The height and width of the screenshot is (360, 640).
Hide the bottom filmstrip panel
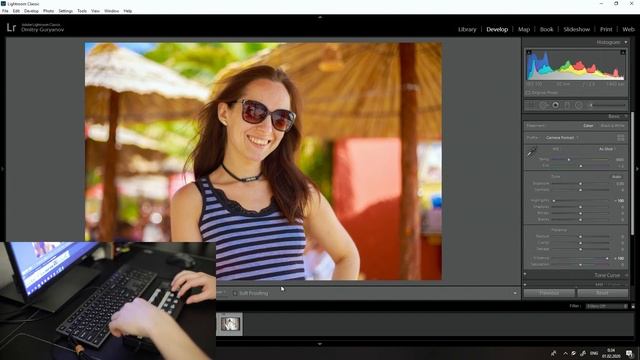[320, 344]
